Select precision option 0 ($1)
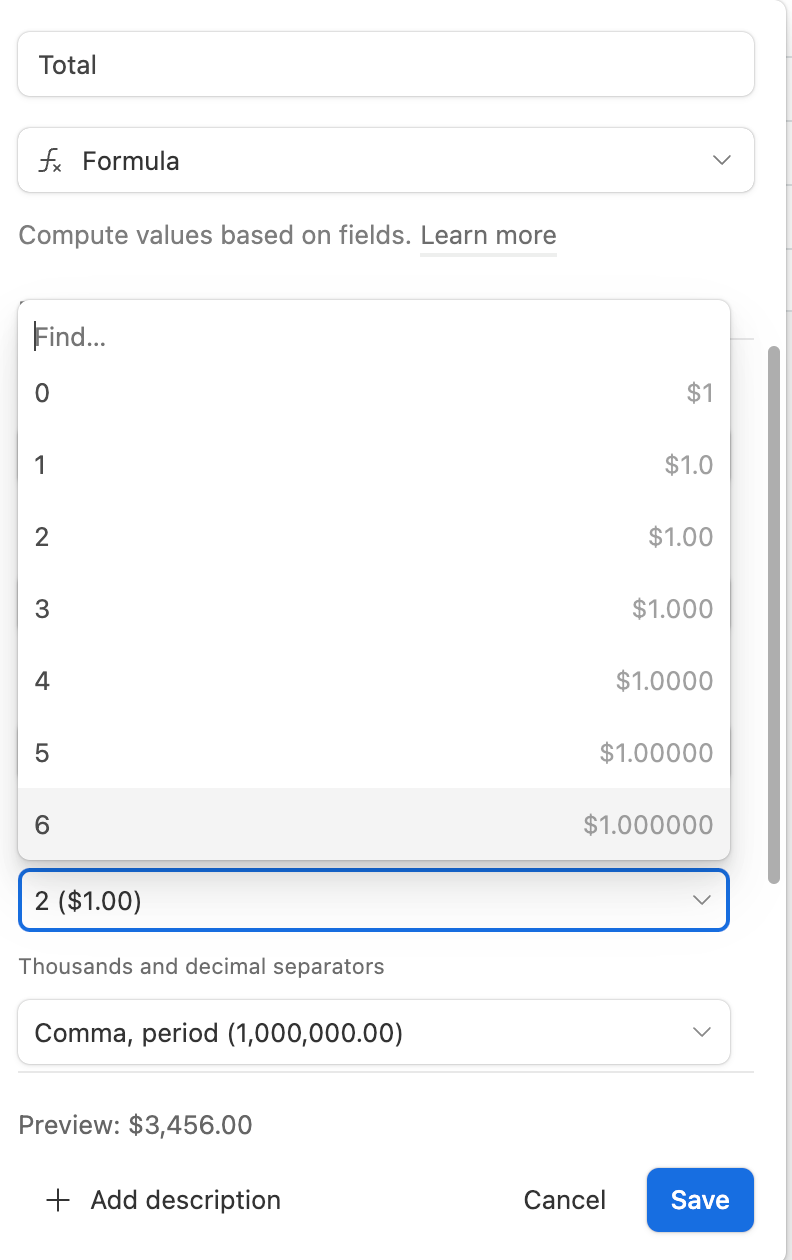The width and height of the screenshot is (792, 1260). click(374, 393)
